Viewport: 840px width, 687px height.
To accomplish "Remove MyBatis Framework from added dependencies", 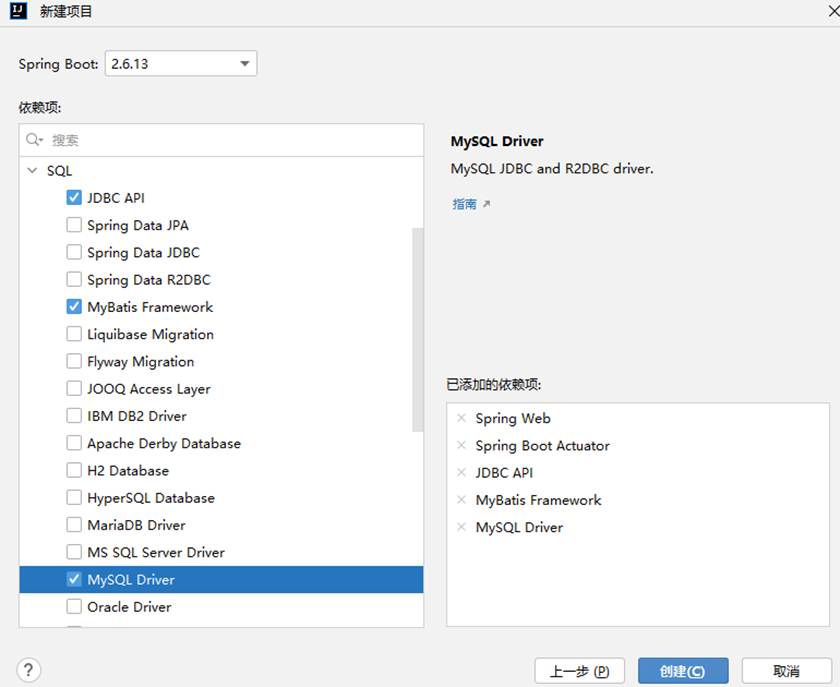I will (x=461, y=500).
